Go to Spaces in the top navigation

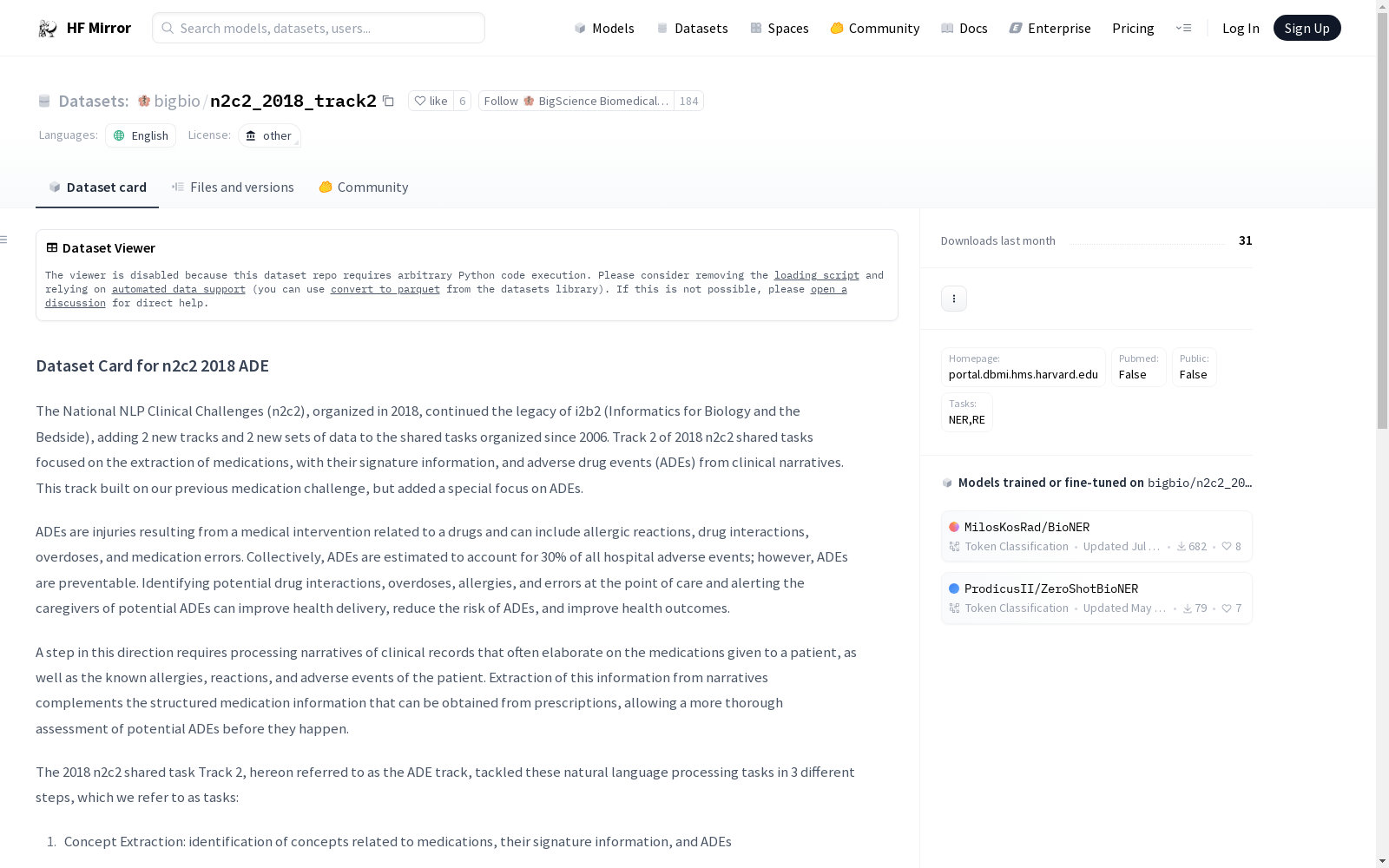[780, 28]
